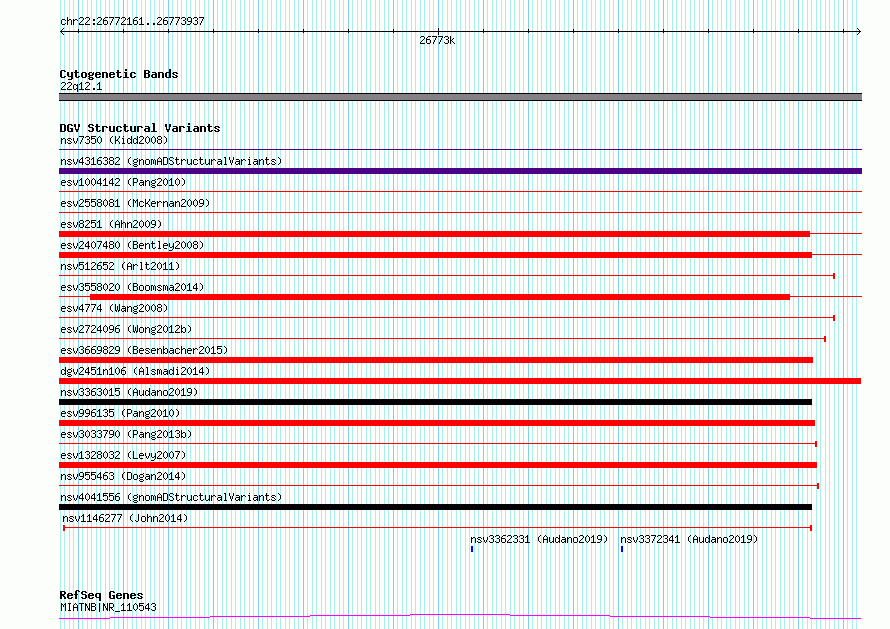Open nsv3363015 (Audano2019) variant label
The width and height of the screenshot is (890, 629).
click(129, 392)
